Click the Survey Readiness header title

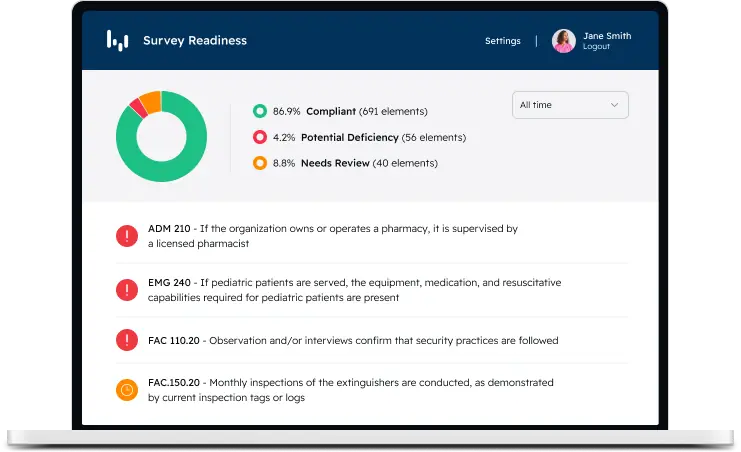click(x=195, y=41)
